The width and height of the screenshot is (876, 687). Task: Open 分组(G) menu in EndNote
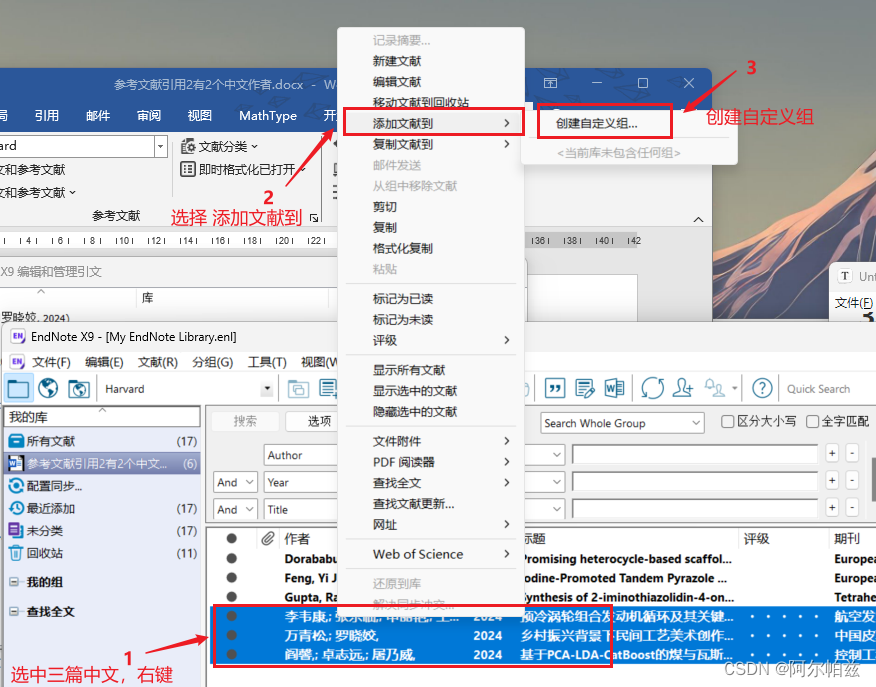click(212, 362)
